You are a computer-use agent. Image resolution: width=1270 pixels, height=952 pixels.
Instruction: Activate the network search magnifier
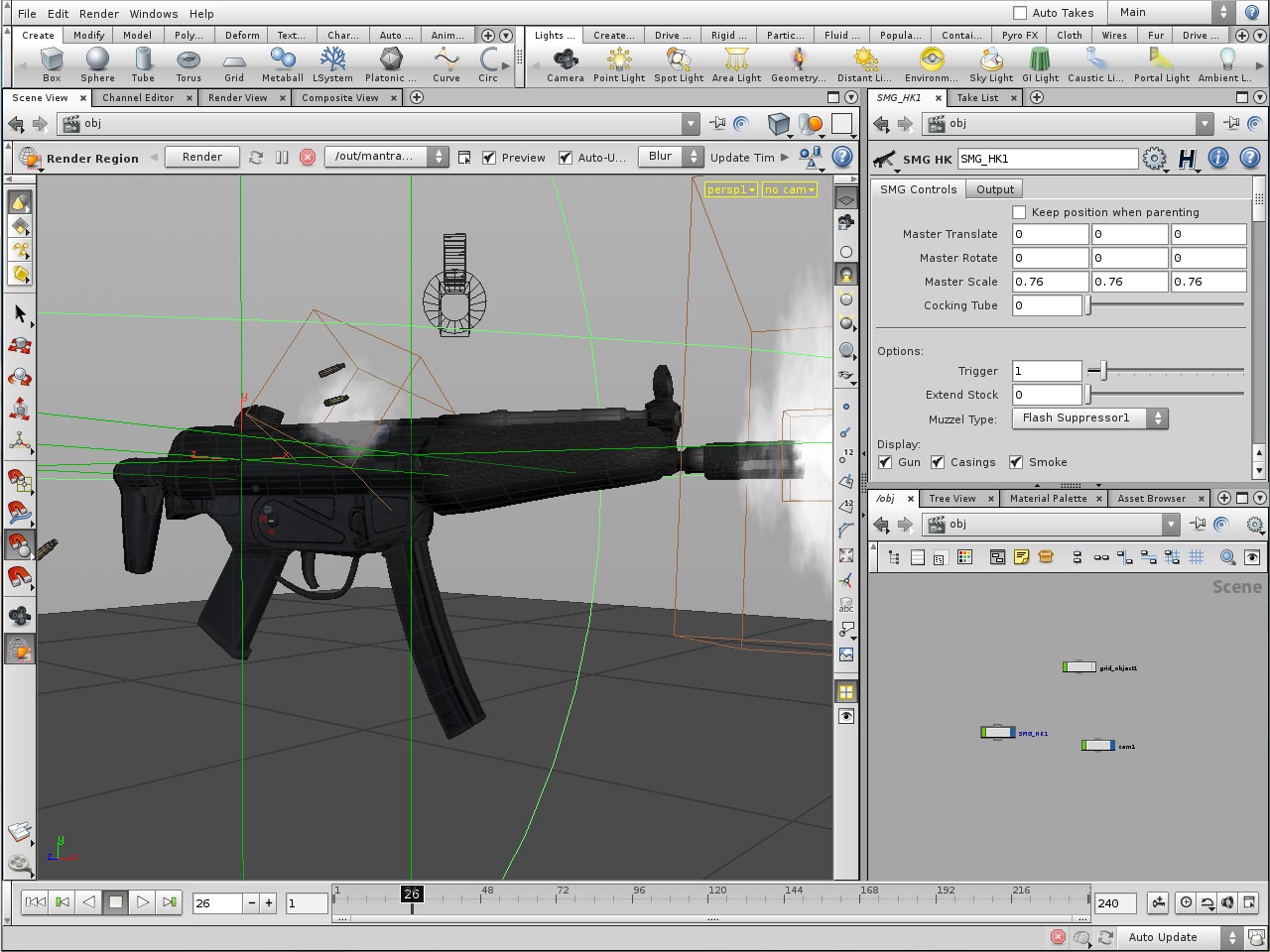click(x=1227, y=556)
